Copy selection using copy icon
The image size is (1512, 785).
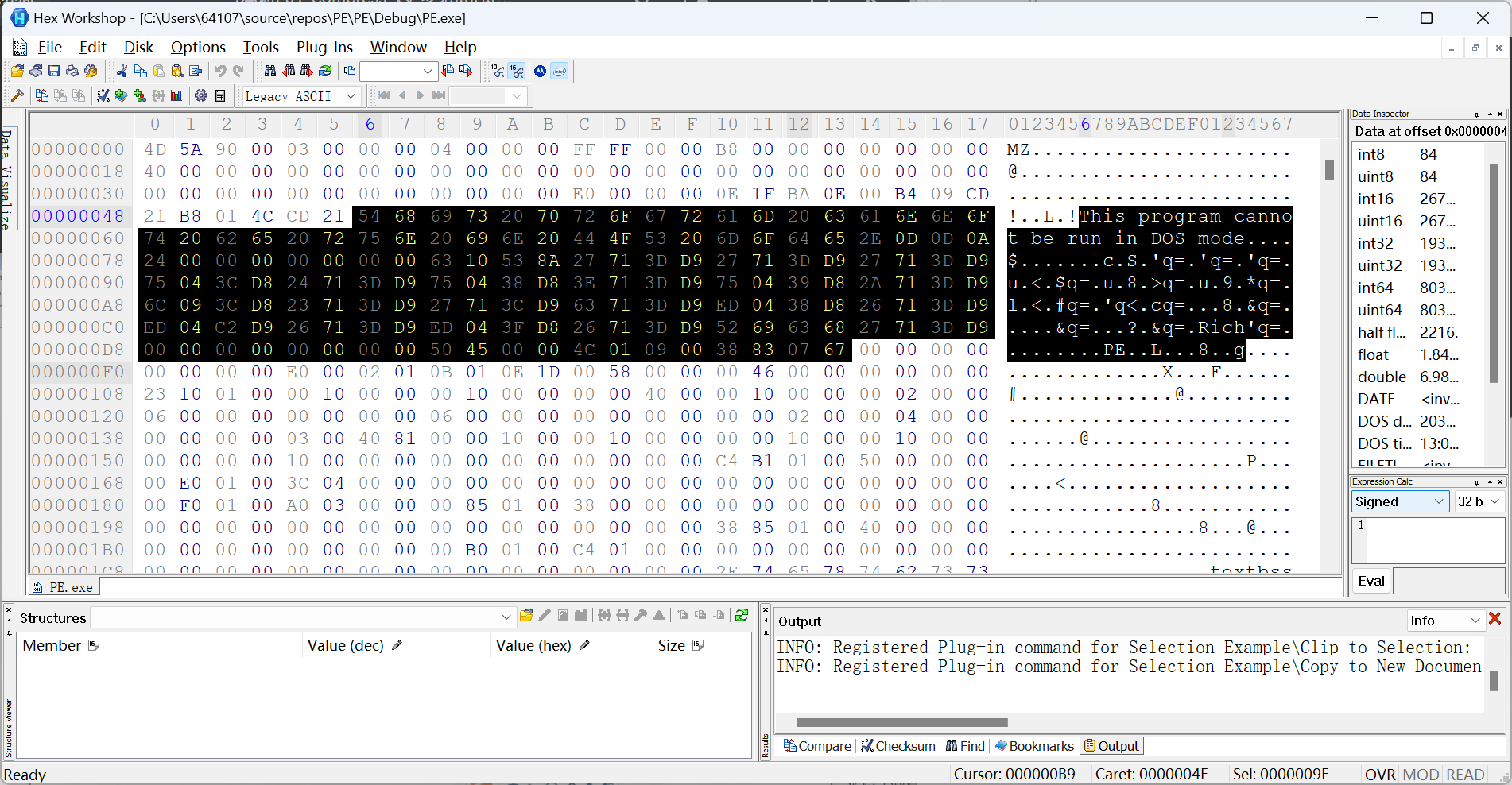click(x=141, y=72)
